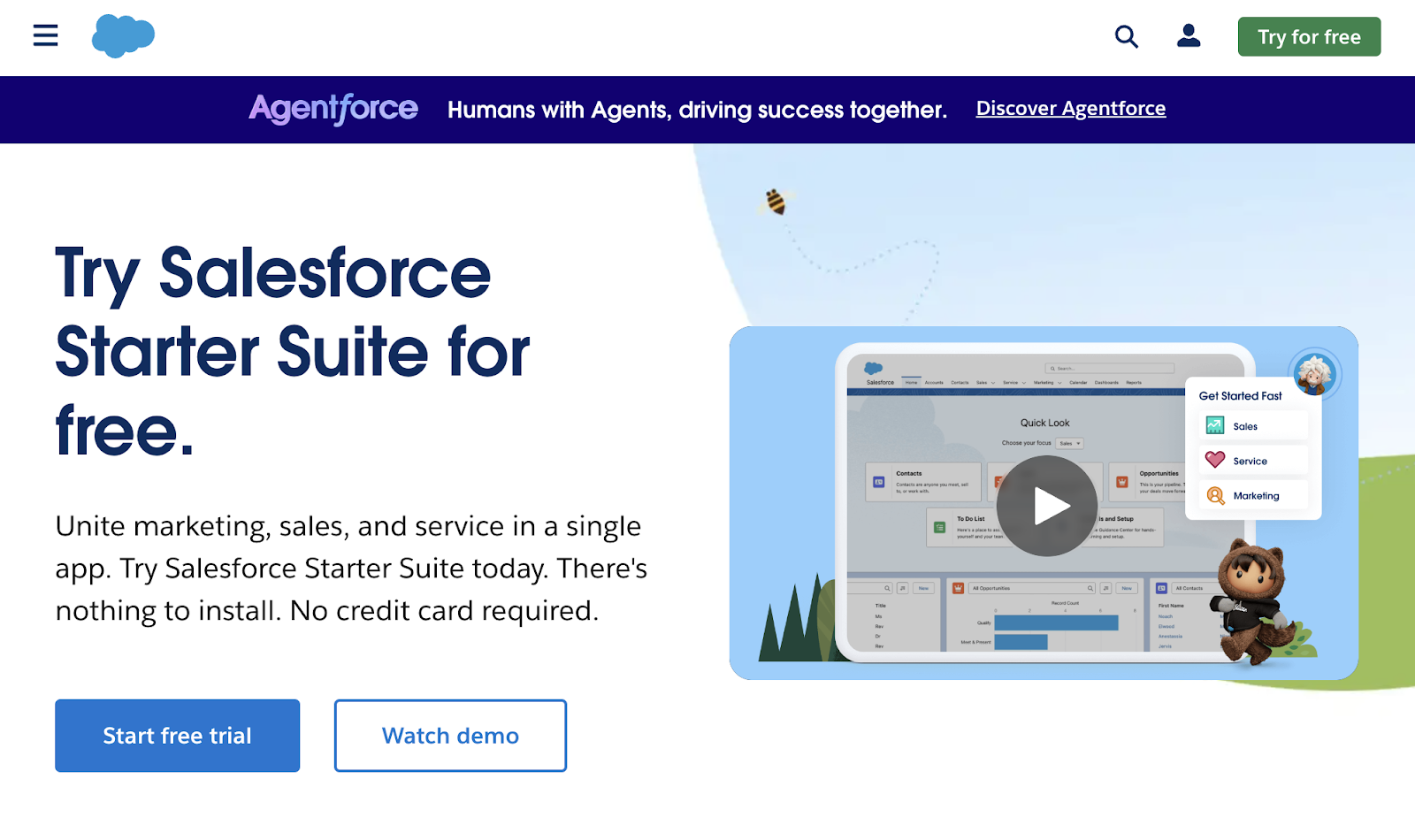Select the Marketing magnifier icon
The height and width of the screenshot is (840, 1415).
1214,495
